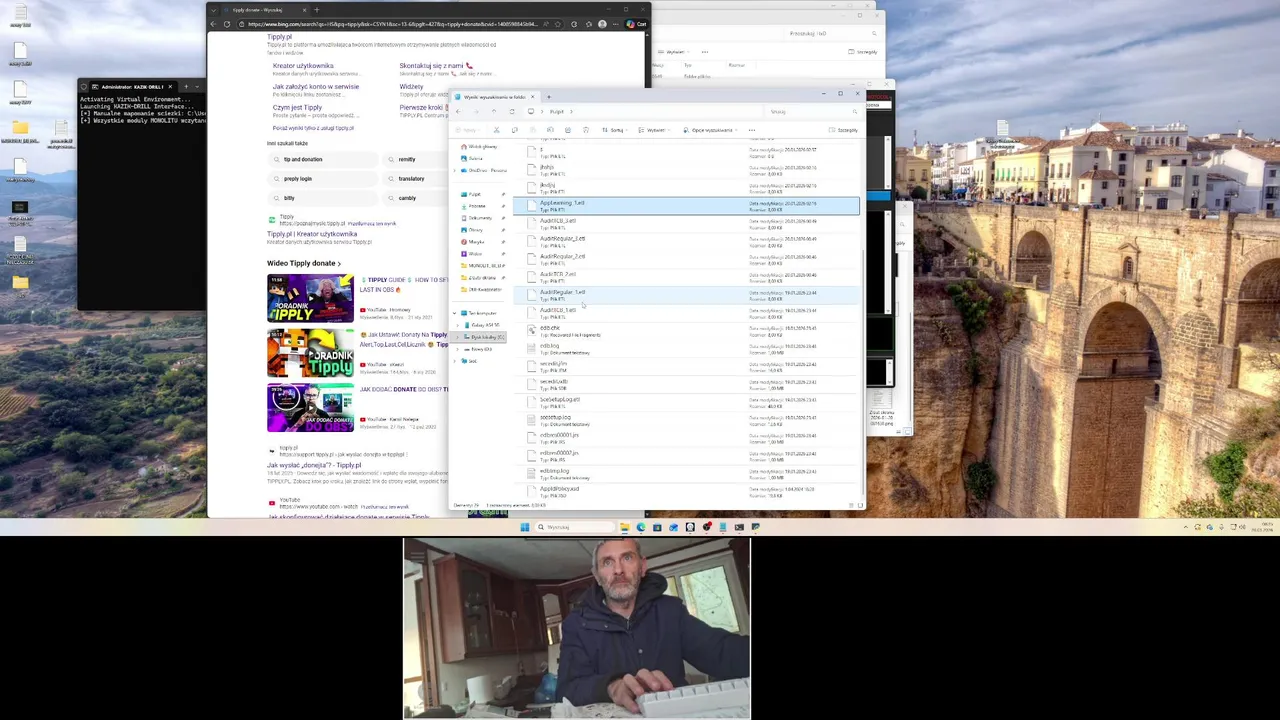
Task: Open File Explorer from taskbar
Action: coord(624,527)
